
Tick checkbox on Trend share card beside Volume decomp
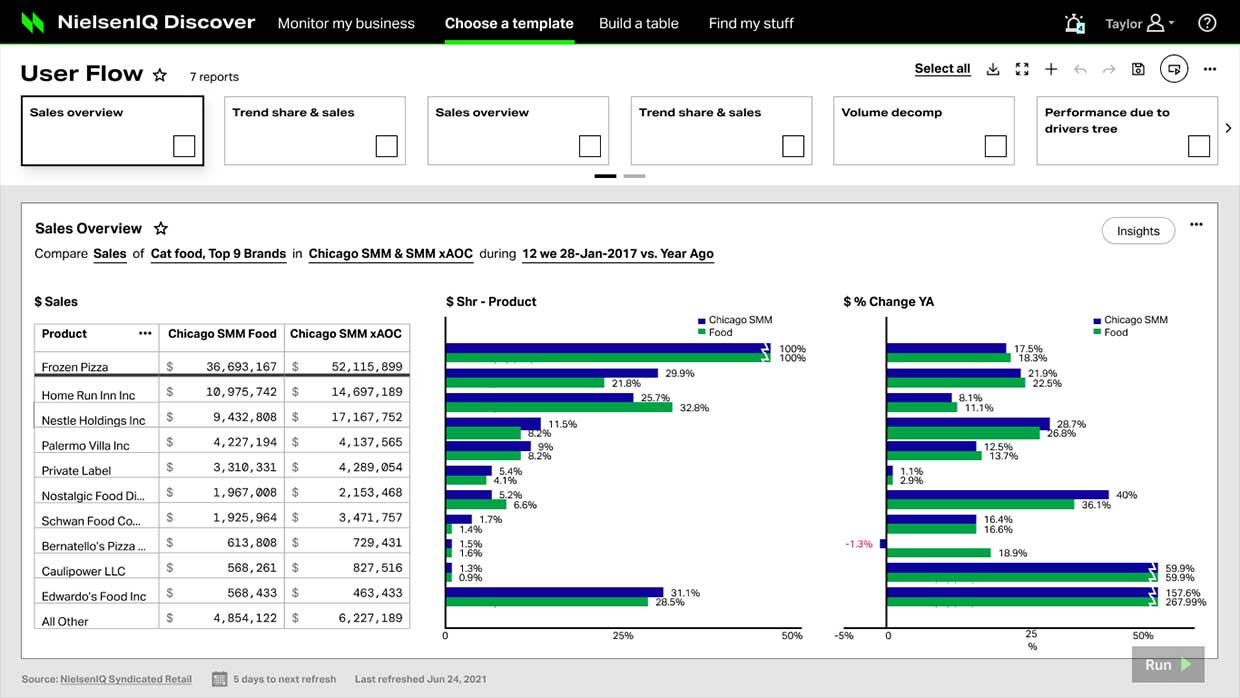793,146
